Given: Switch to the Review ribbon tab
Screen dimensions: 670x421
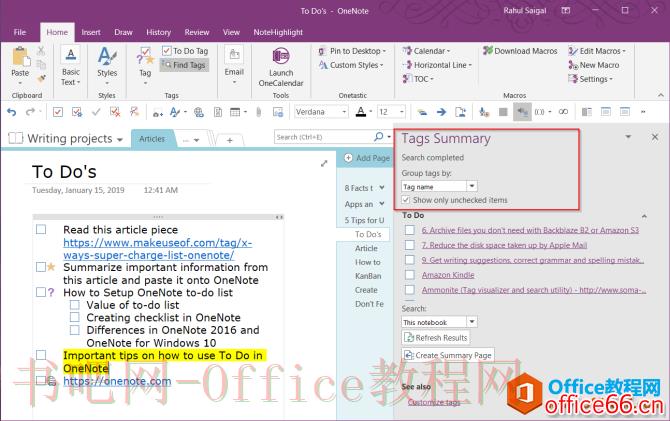Looking at the screenshot, I should [x=197, y=32].
